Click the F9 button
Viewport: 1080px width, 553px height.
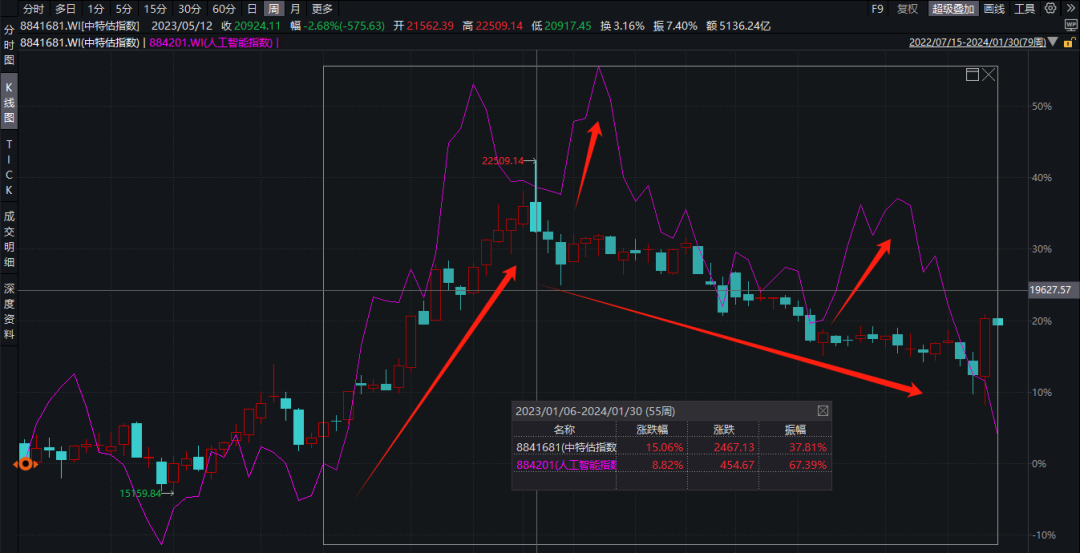click(x=877, y=9)
